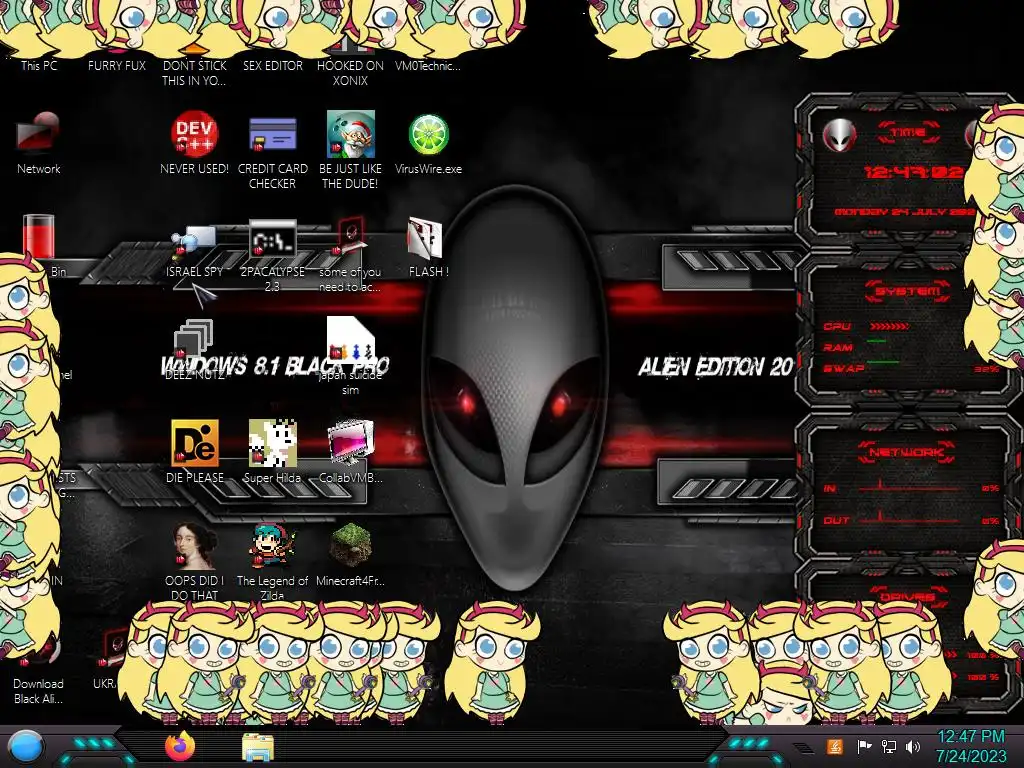The width and height of the screenshot is (1024, 768).
Task: Launch the CREDIT CARD CHECKER shortcut
Action: (x=272, y=134)
